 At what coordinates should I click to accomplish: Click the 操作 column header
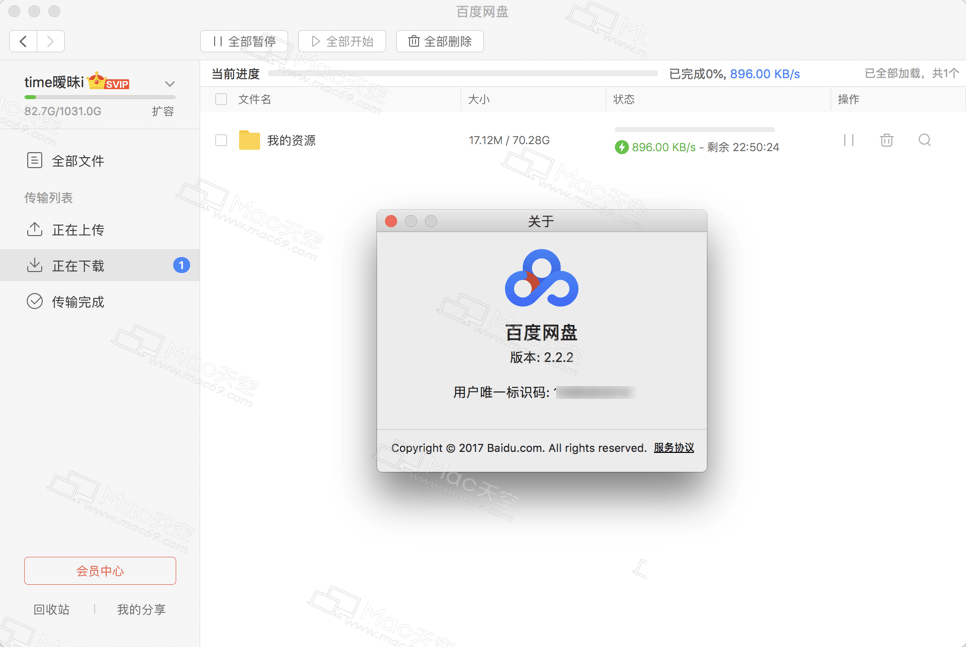848,99
